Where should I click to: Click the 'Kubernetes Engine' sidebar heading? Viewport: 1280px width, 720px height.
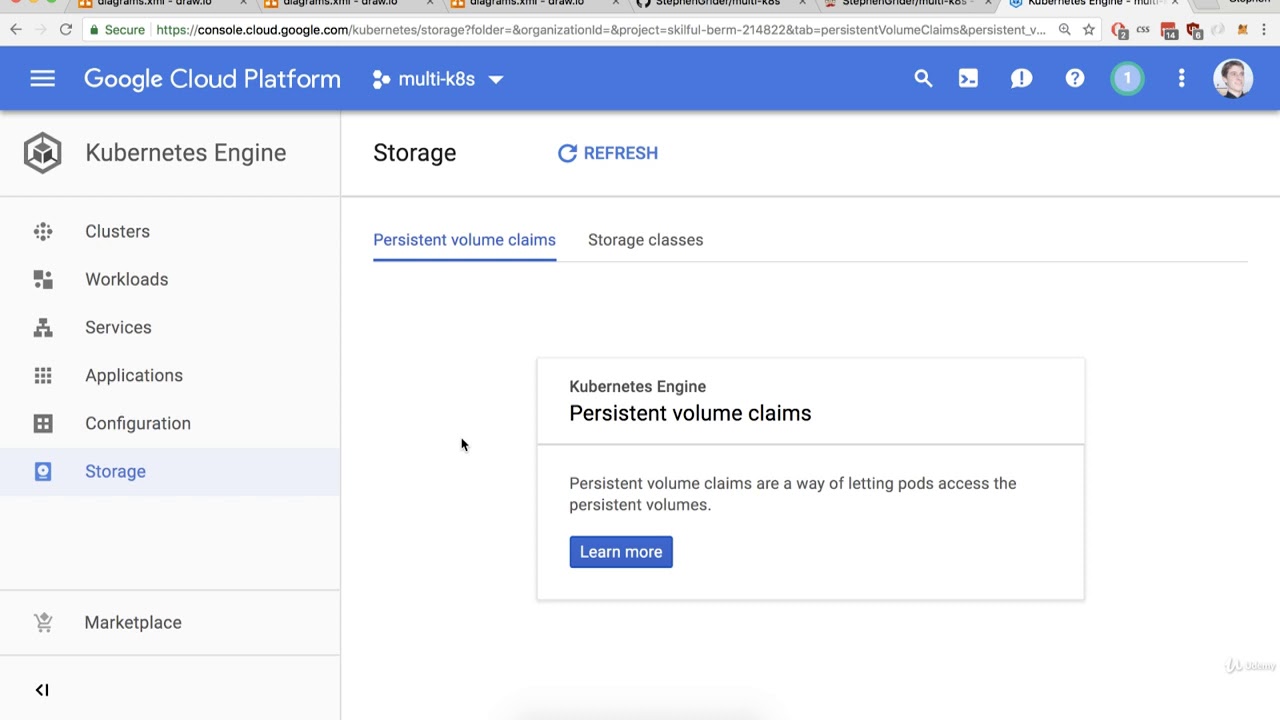click(185, 153)
